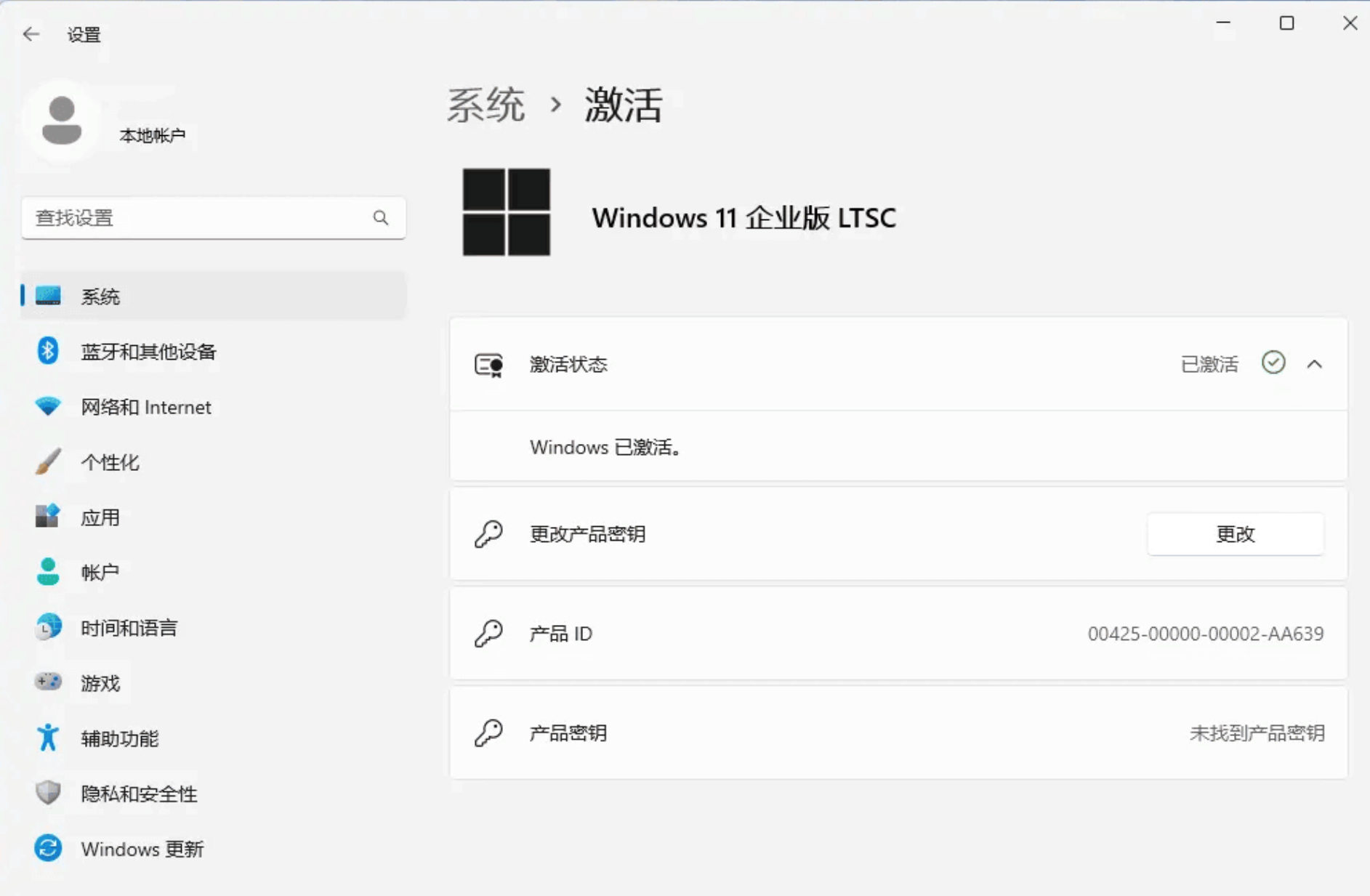Open Windows Update via its circular icon
Image resolution: width=1370 pixels, height=896 pixels.
click(x=47, y=848)
